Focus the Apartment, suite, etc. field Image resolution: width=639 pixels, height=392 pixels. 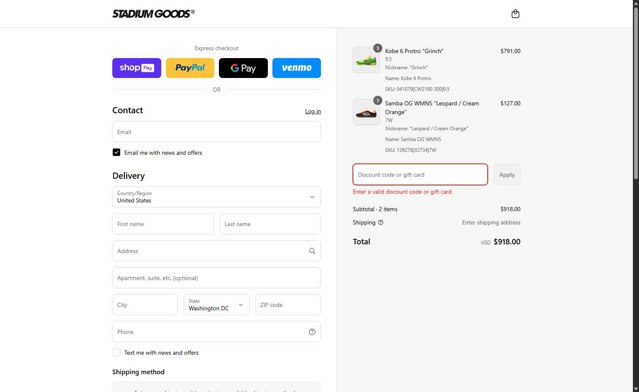[216, 278]
